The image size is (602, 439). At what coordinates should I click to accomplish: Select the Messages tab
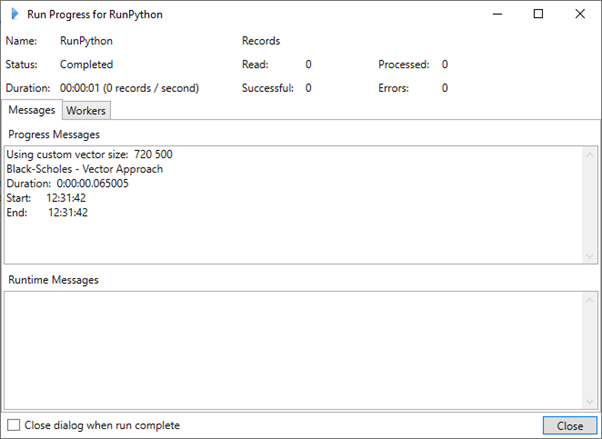click(x=32, y=110)
